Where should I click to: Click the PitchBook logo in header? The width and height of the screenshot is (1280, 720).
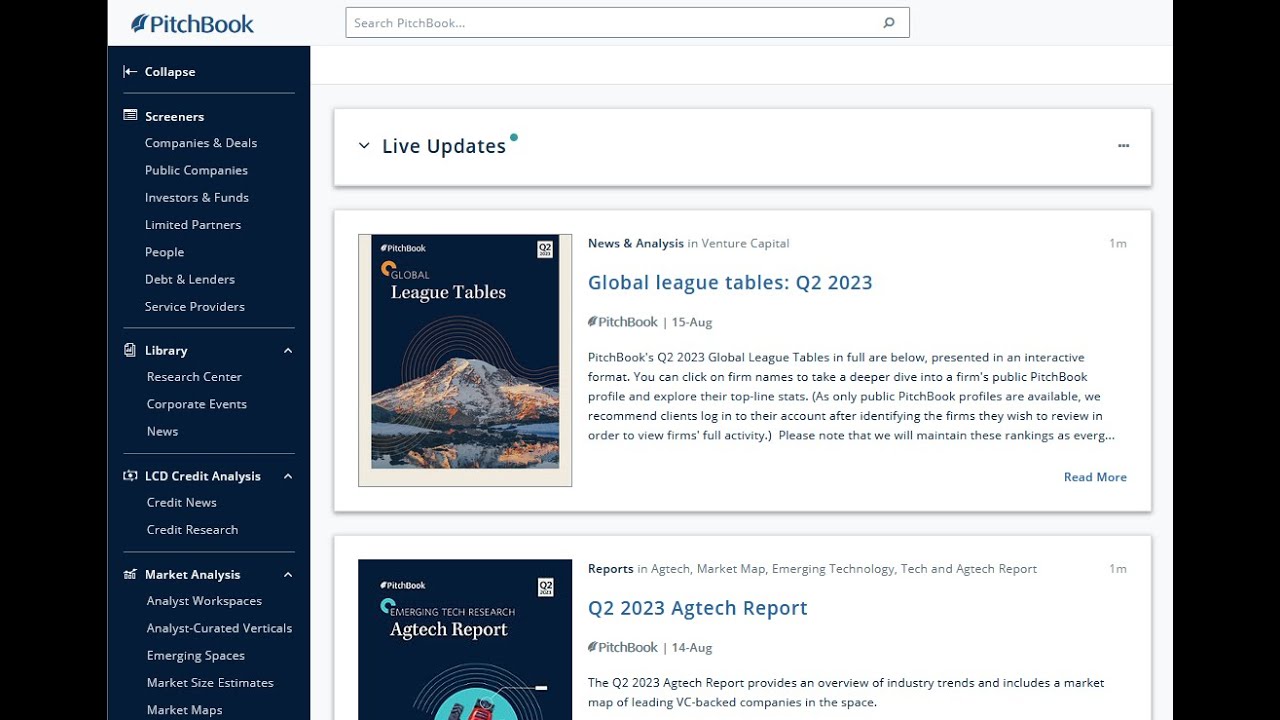192,23
